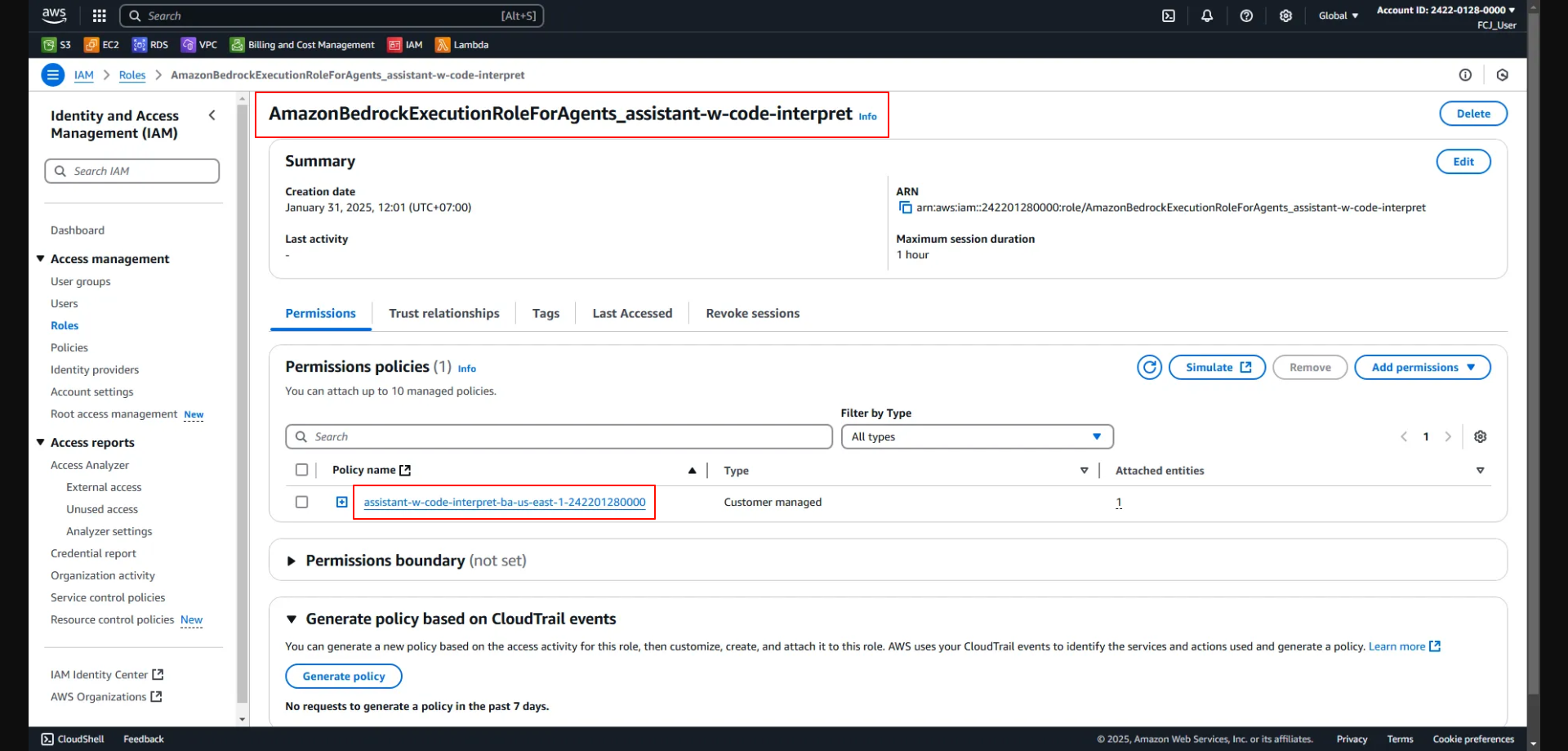The height and width of the screenshot is (751, 1568).
Task: Open the Global region dropdown
Action: (1338, 16)
